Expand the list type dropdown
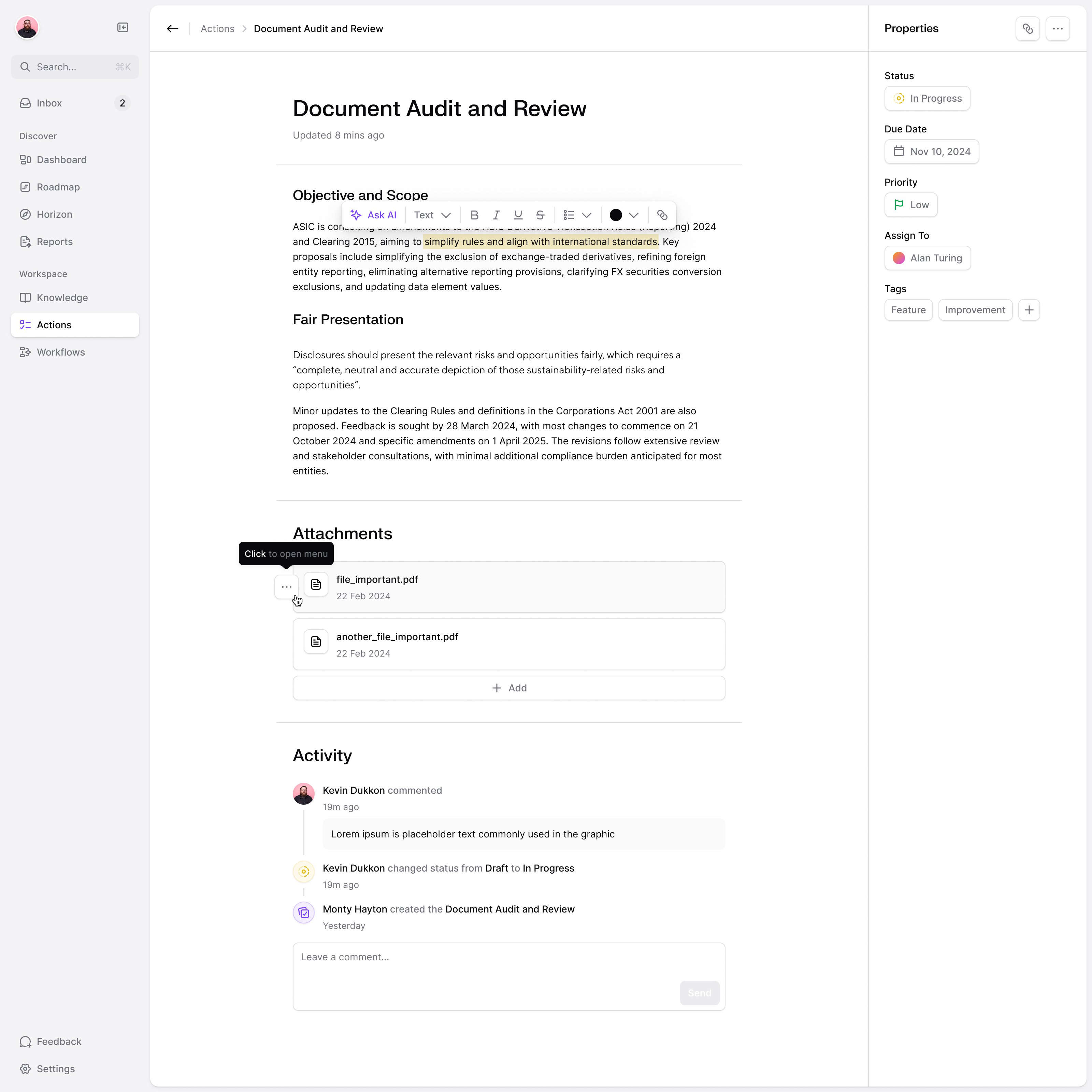The image size is (1092, 1092). [x=586, y=215]
